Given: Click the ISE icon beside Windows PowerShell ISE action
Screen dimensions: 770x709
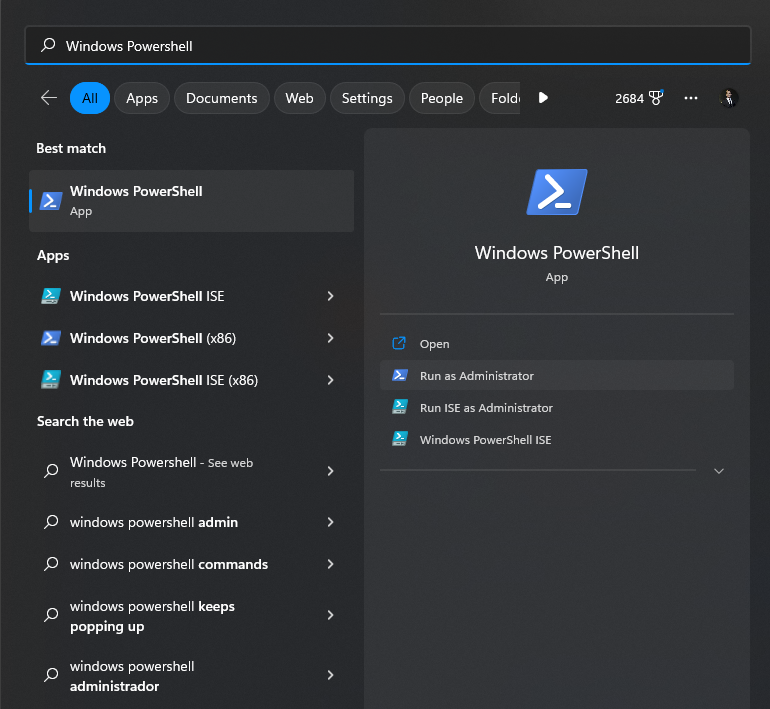Looking at the screenshot, I should tap(400, 439).
